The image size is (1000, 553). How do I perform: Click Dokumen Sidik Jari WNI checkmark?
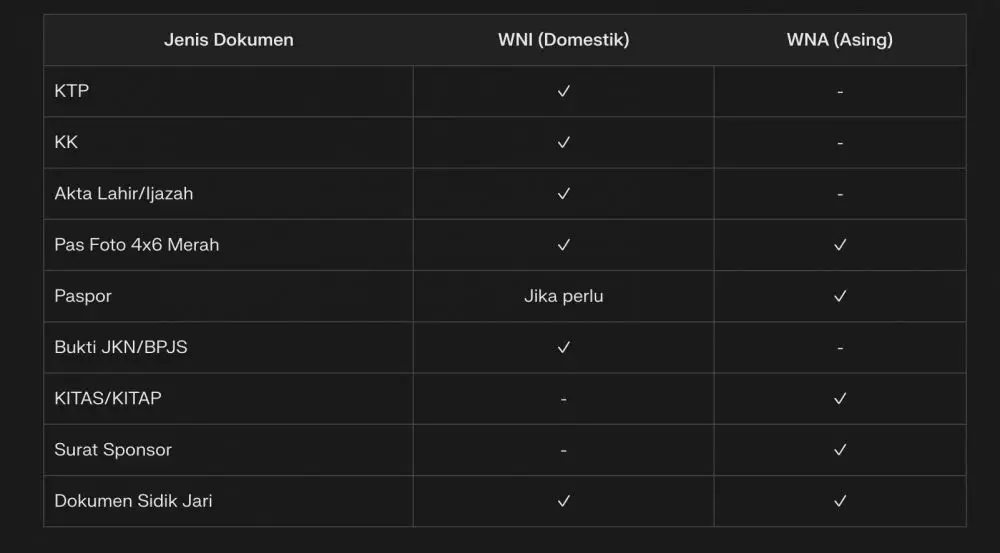point(564,500)
